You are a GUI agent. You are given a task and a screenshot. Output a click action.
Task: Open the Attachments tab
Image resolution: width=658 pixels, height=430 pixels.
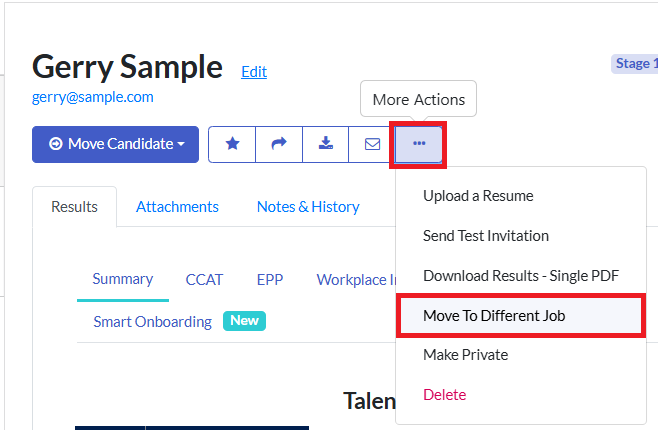(177, 207)
